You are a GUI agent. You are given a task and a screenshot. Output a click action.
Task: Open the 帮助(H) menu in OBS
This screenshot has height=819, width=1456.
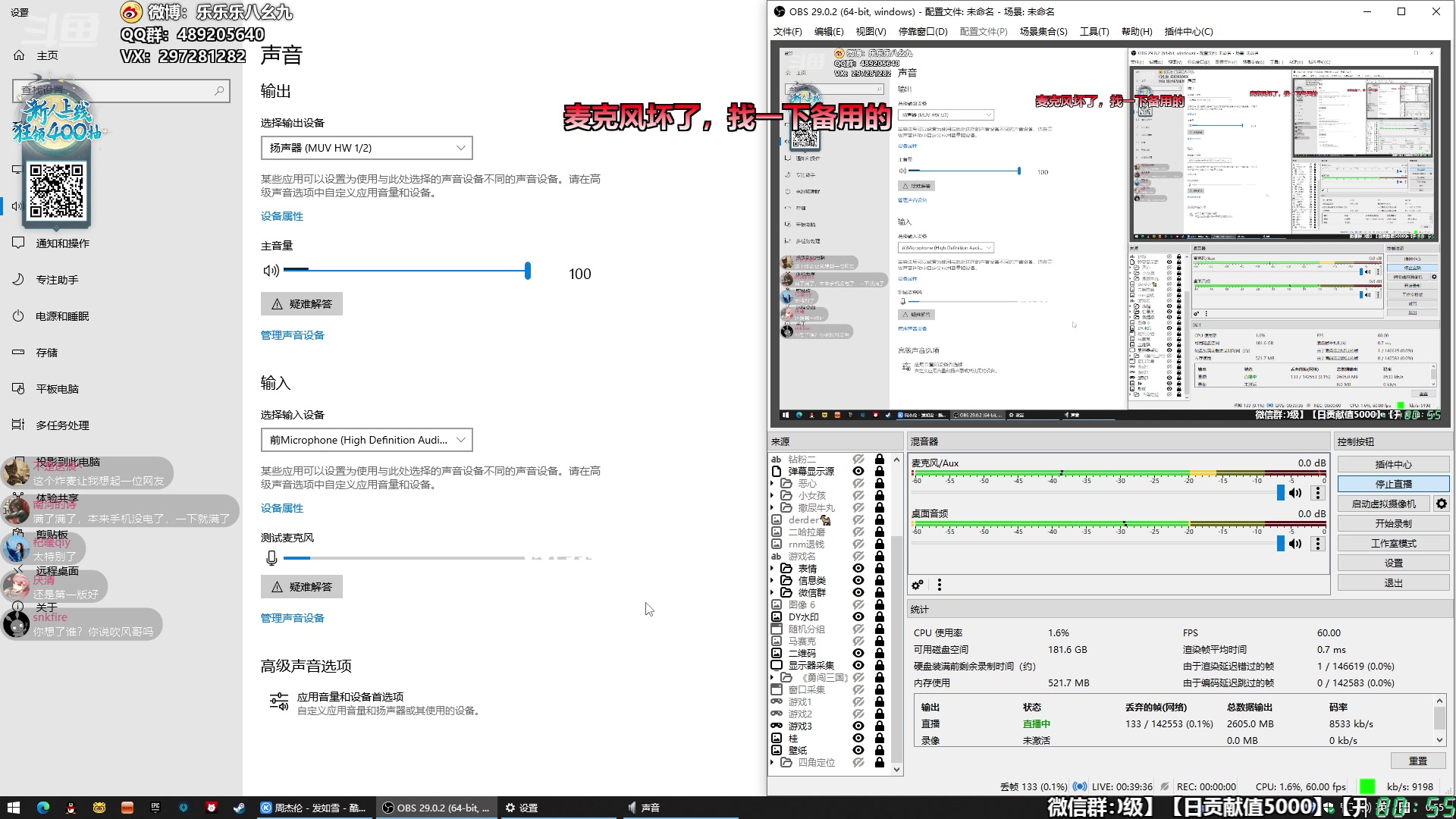click(1137, 32)
